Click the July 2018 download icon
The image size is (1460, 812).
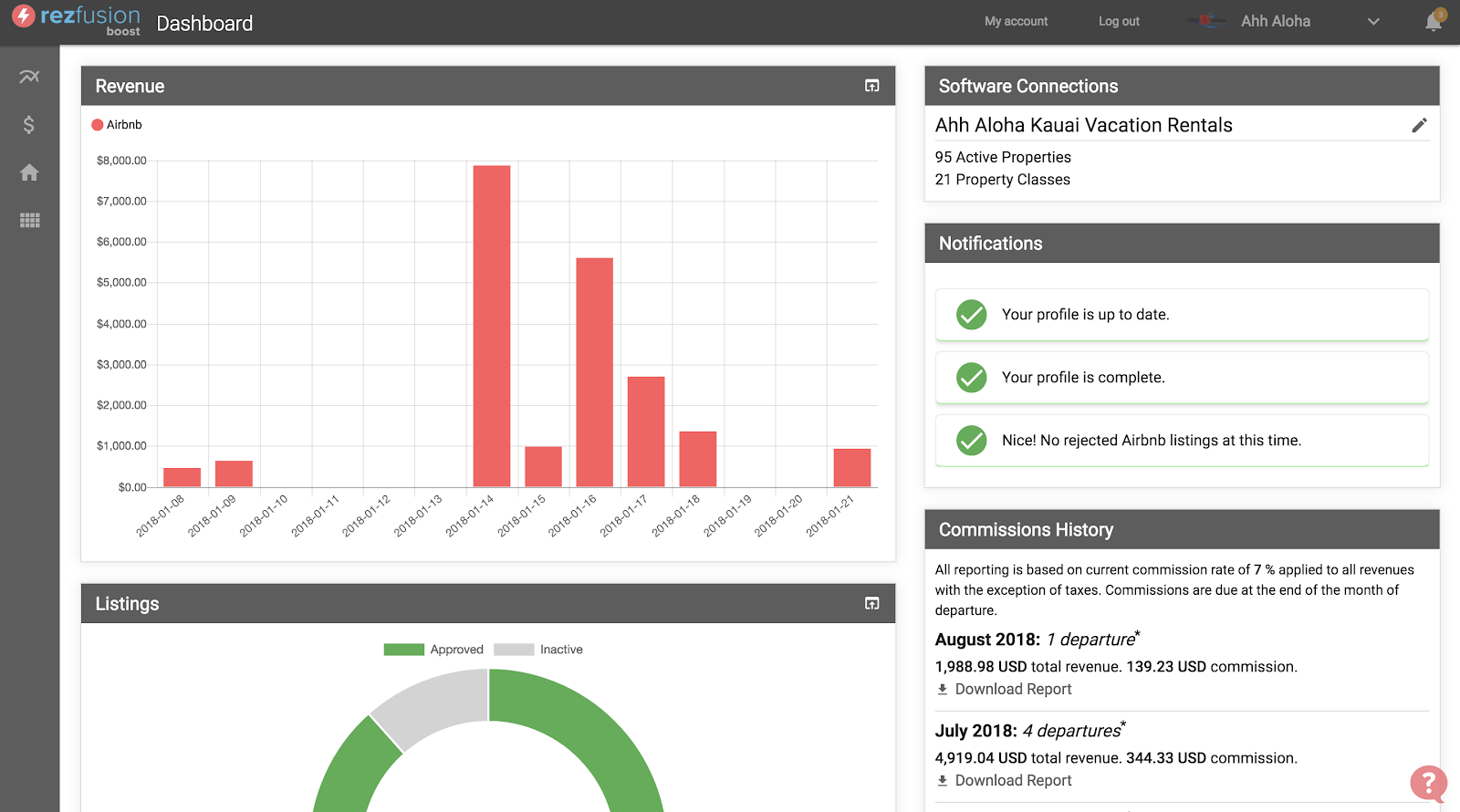pos(943,781)
